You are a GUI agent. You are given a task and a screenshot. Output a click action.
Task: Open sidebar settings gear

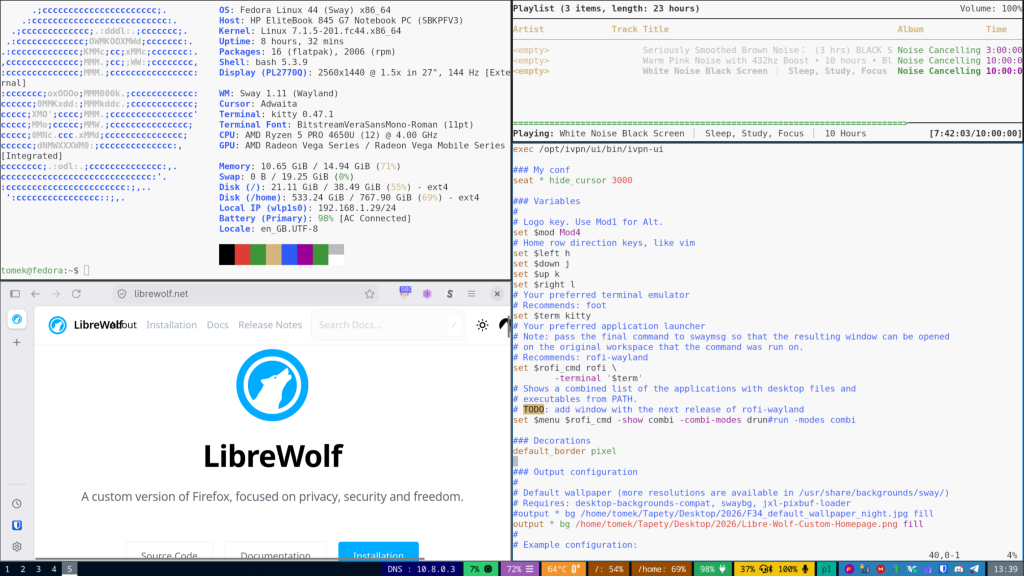click(17, 547)
